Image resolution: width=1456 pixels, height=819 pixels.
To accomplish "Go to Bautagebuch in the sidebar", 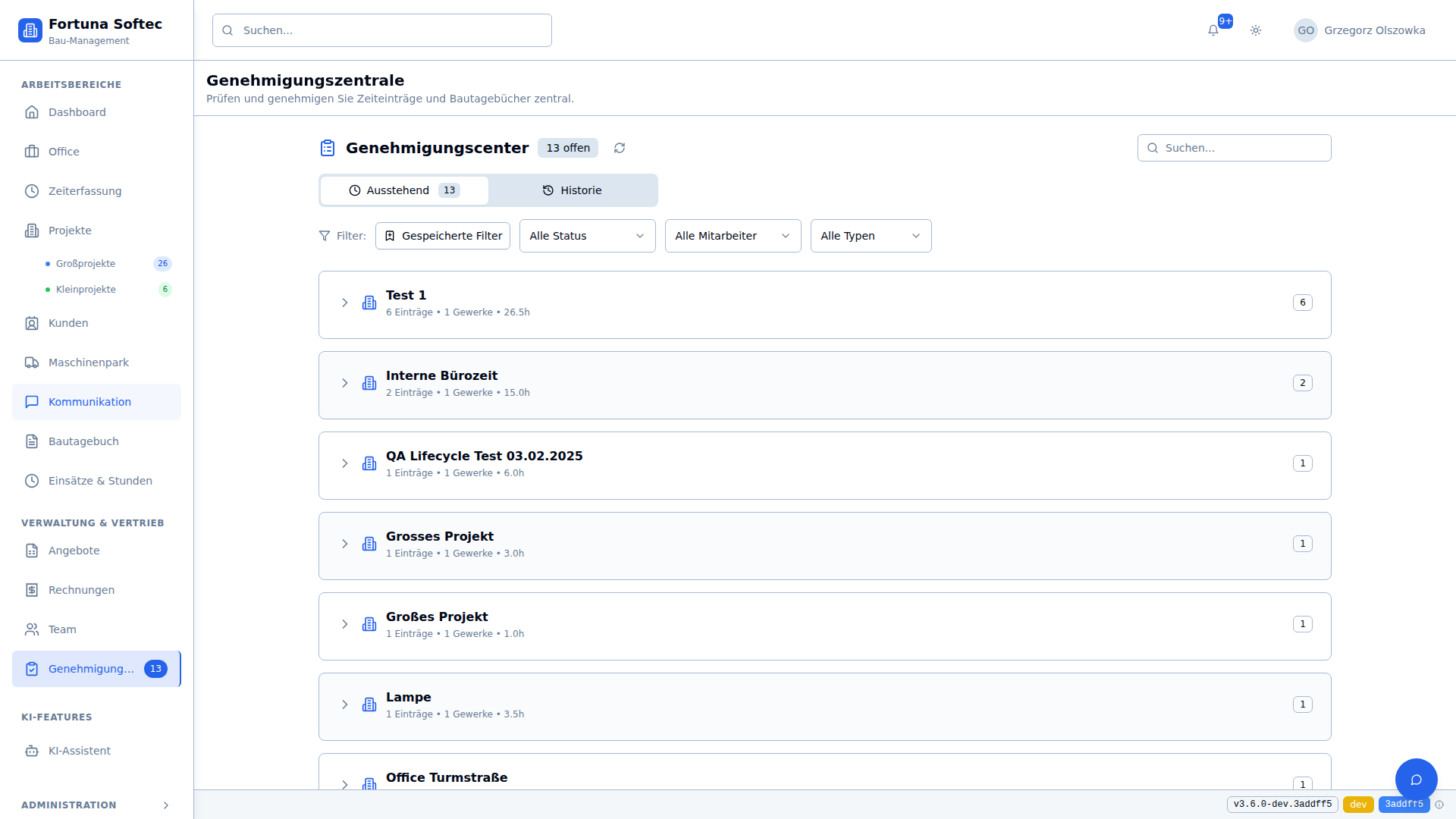I will (x=83, y=441).
